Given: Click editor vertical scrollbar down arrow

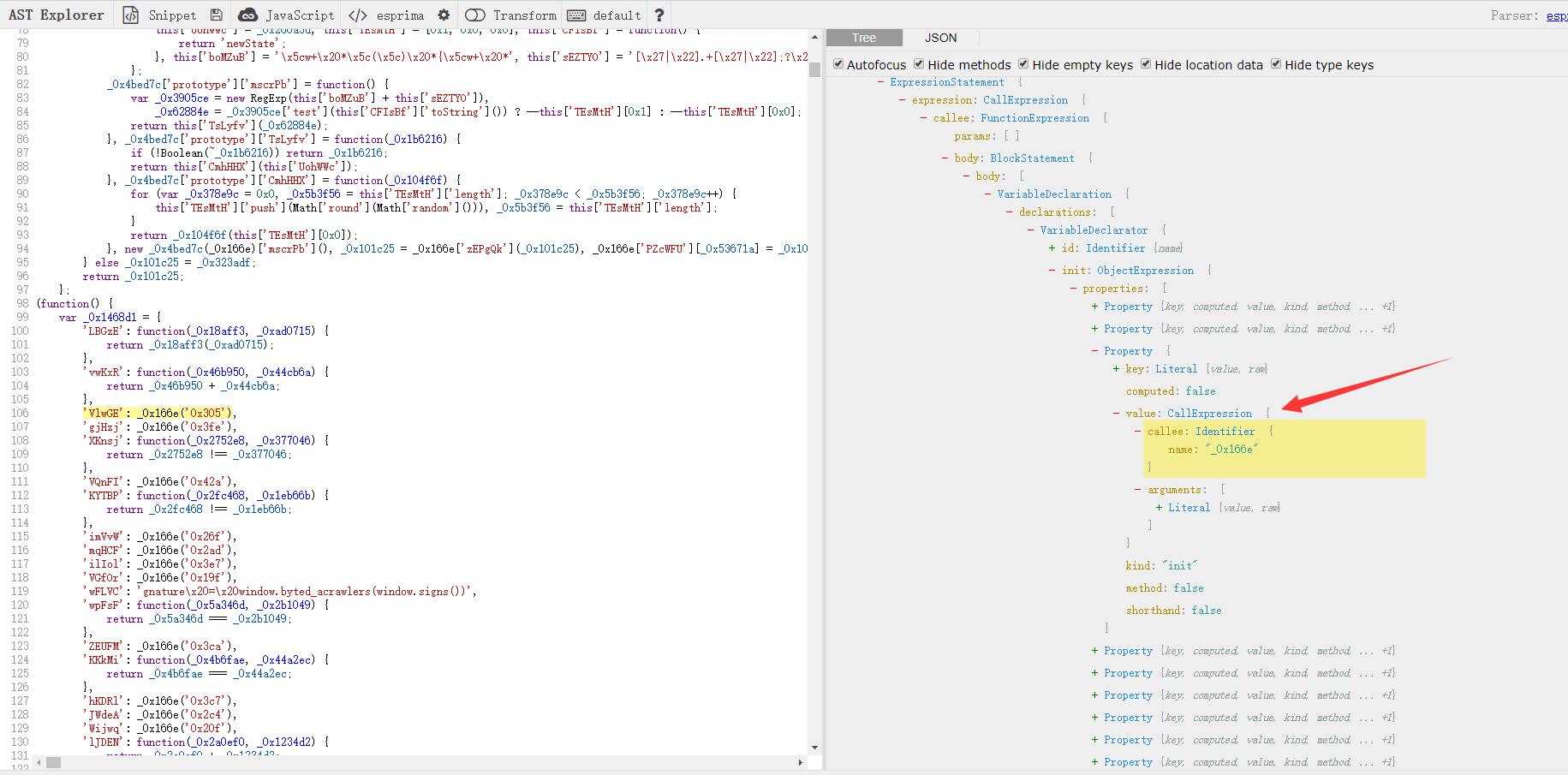Looking at the screenshot, I should pyautogui.click(x=814, y=748).
